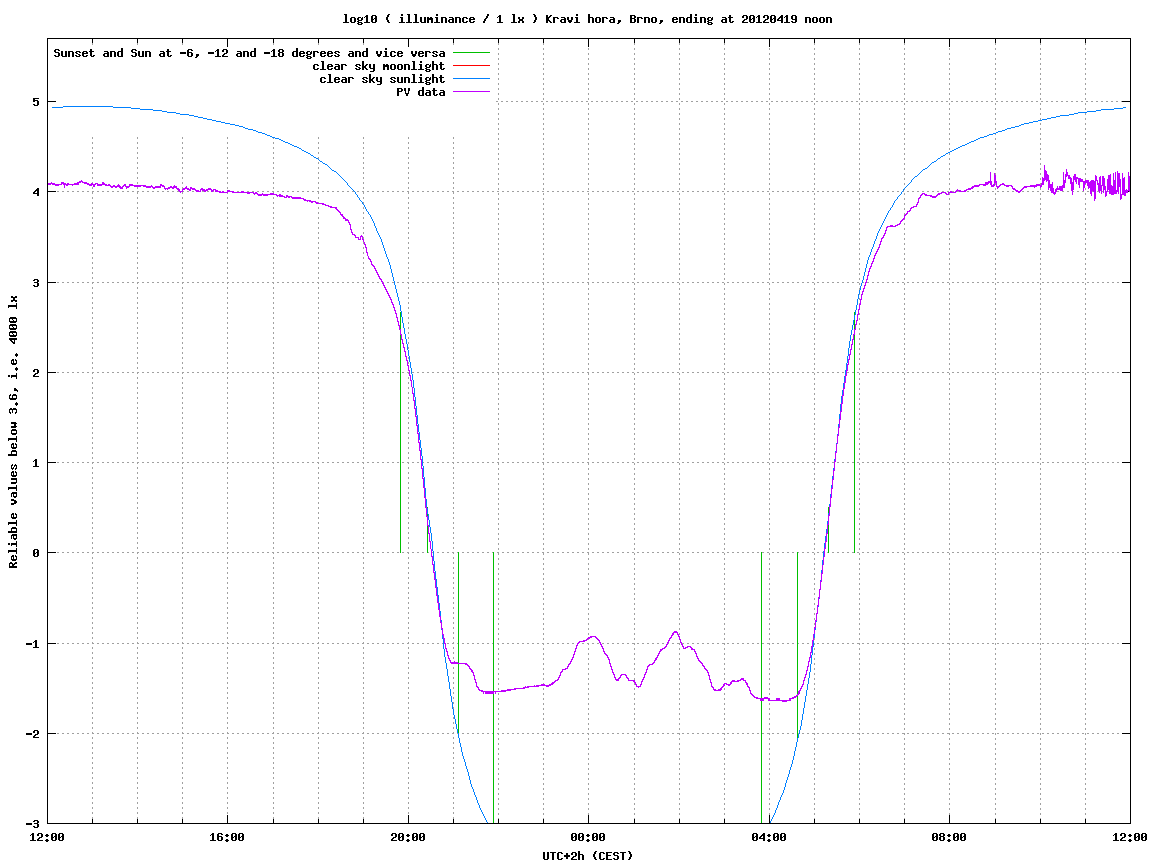Image resolution: width=1151 pixels, height=863 pixels.
Task: Click x-axis tick label 20:00
Action: tap(408, 837)
